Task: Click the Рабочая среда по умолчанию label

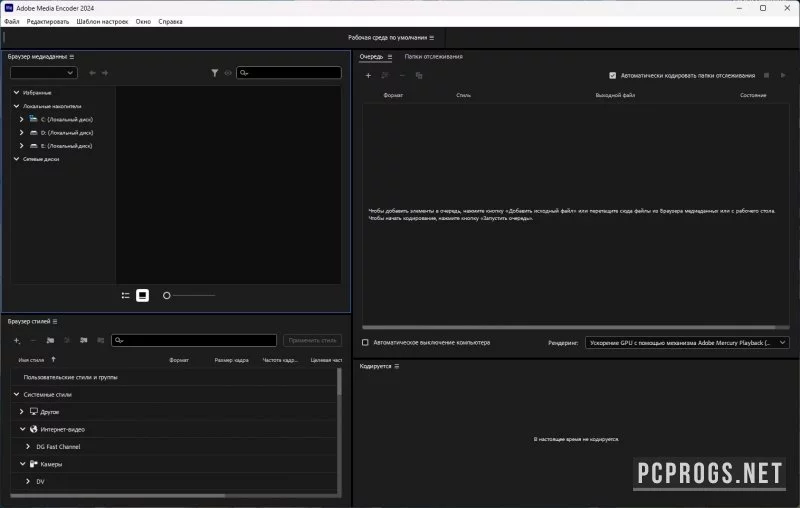Action: point(387,38)
